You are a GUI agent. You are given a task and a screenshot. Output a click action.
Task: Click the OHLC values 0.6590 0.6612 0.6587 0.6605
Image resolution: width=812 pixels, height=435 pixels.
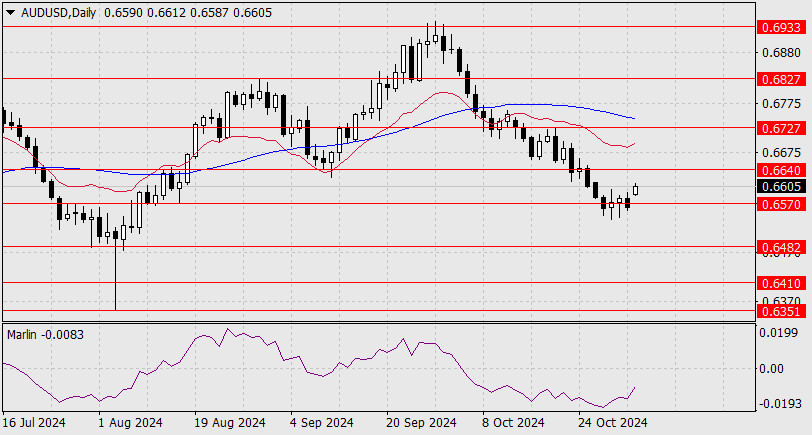pyautogui.click(x=188, y=12)
